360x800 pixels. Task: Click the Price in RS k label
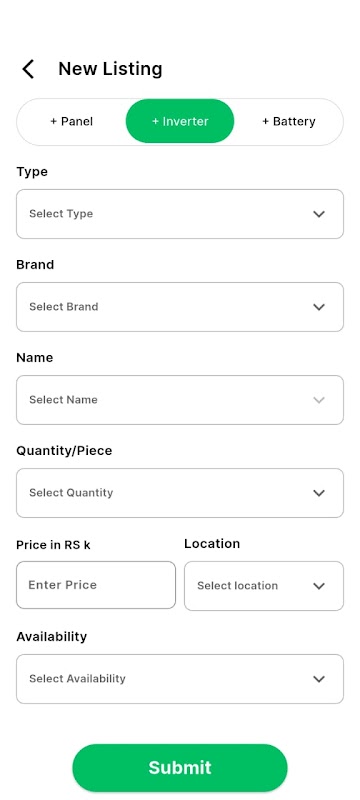(54, 545)
